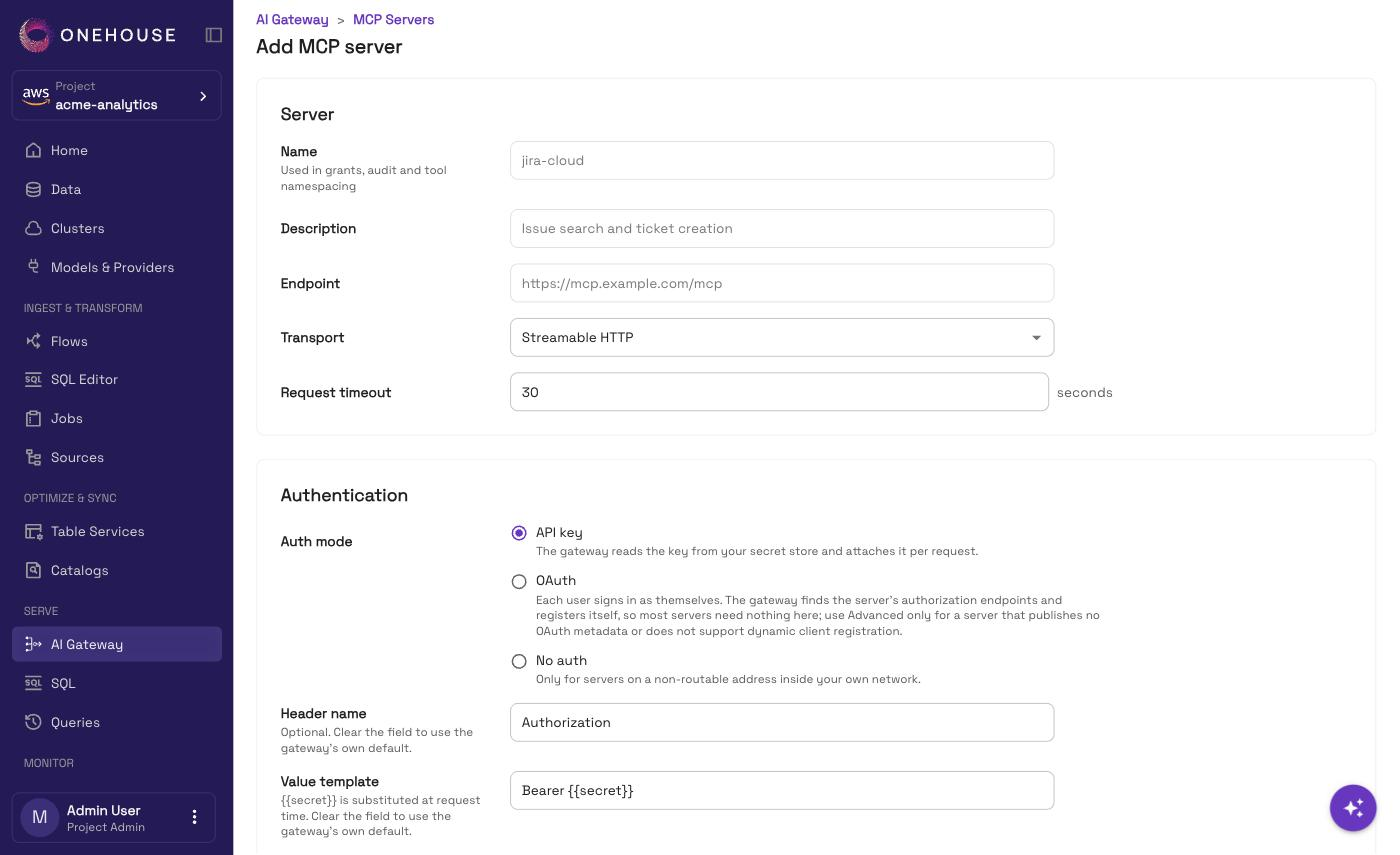Click the AI Gateway breadcrumb link
Screen dimensions: 1400x855
[292, 19]
